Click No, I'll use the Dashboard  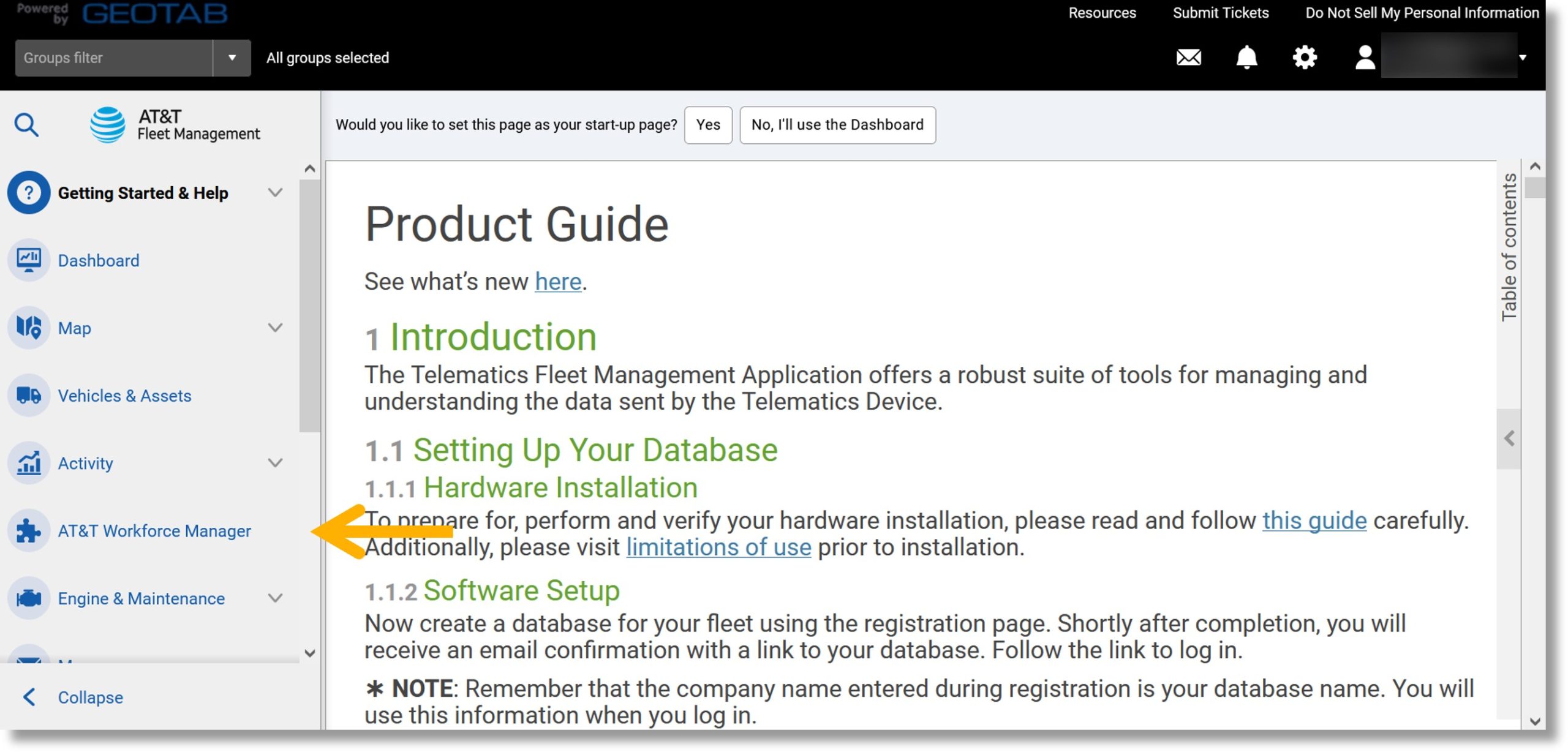837,125
